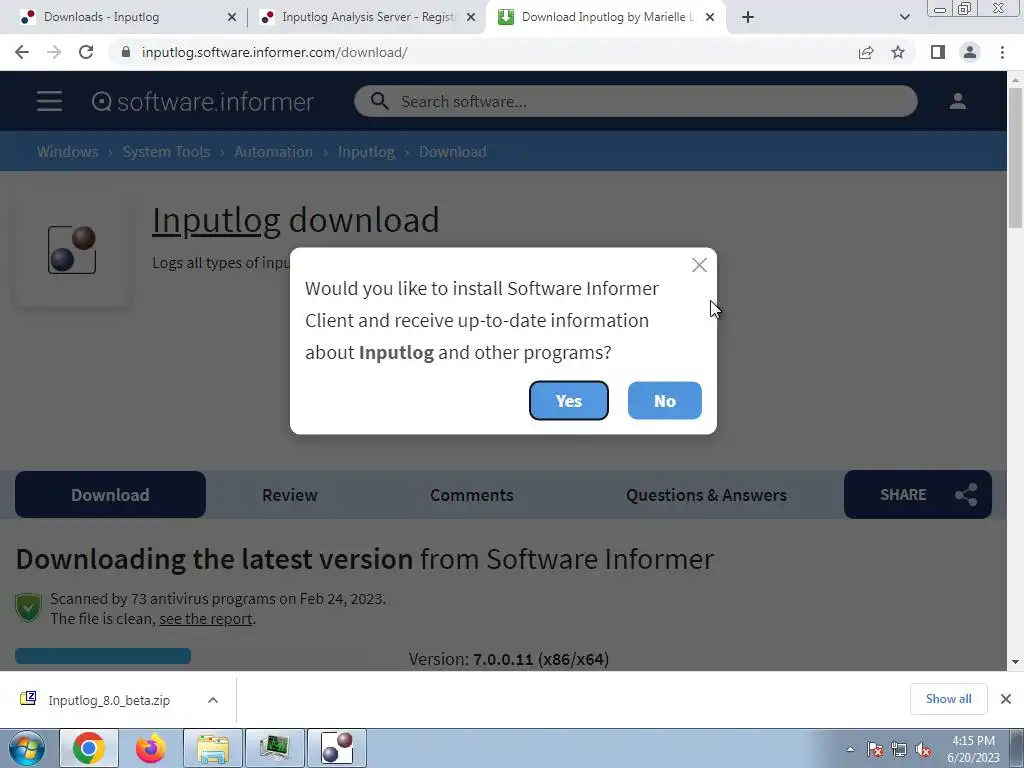Bookmark this page with the star icon
This screenshot has width=1024, height=768.
[x=898, y=52]
